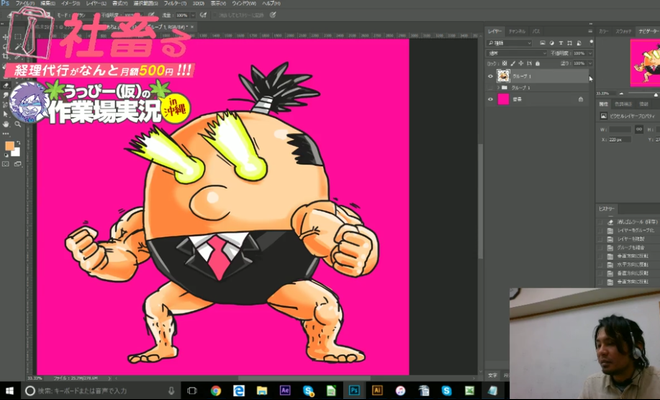Click the Windows Start button
Image resolution: width=660 pixels, height=400 pixels.
9,390
